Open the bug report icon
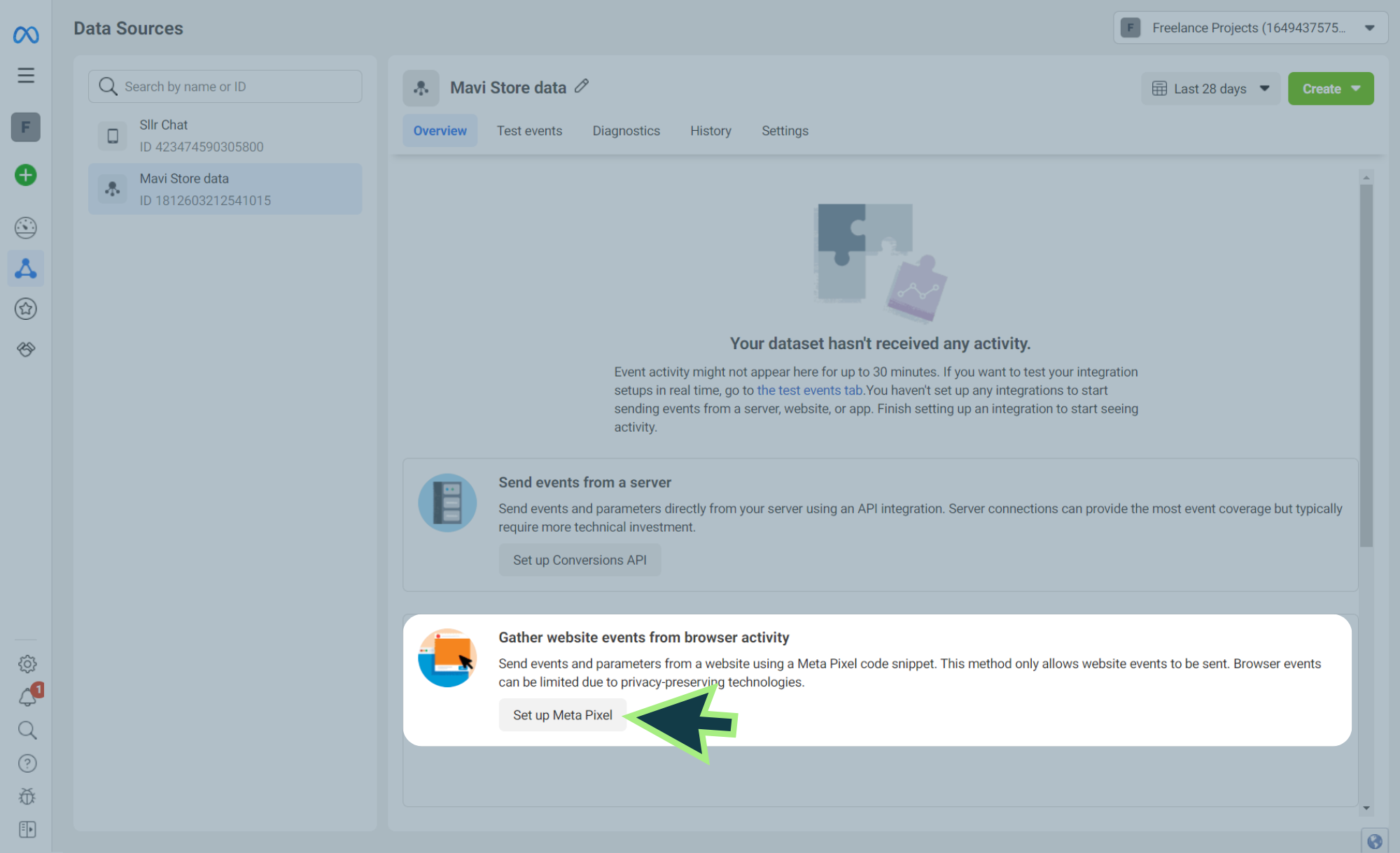 [27, 796]
